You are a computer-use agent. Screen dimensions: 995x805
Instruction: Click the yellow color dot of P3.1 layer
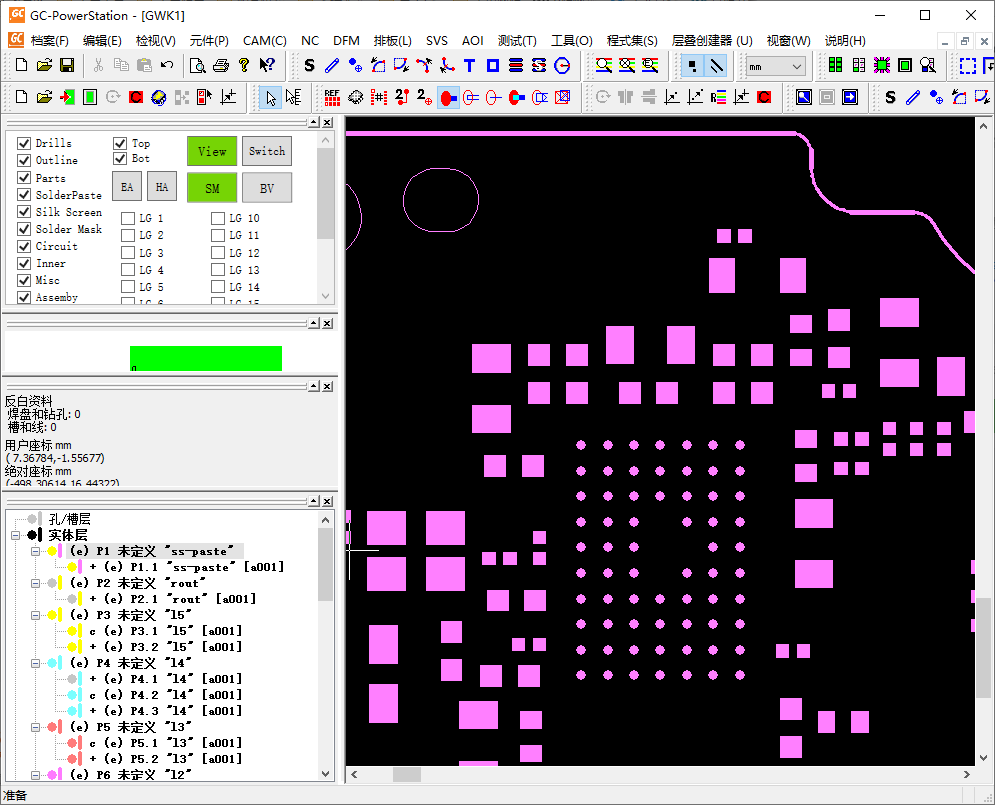click(x=72, y=631)
